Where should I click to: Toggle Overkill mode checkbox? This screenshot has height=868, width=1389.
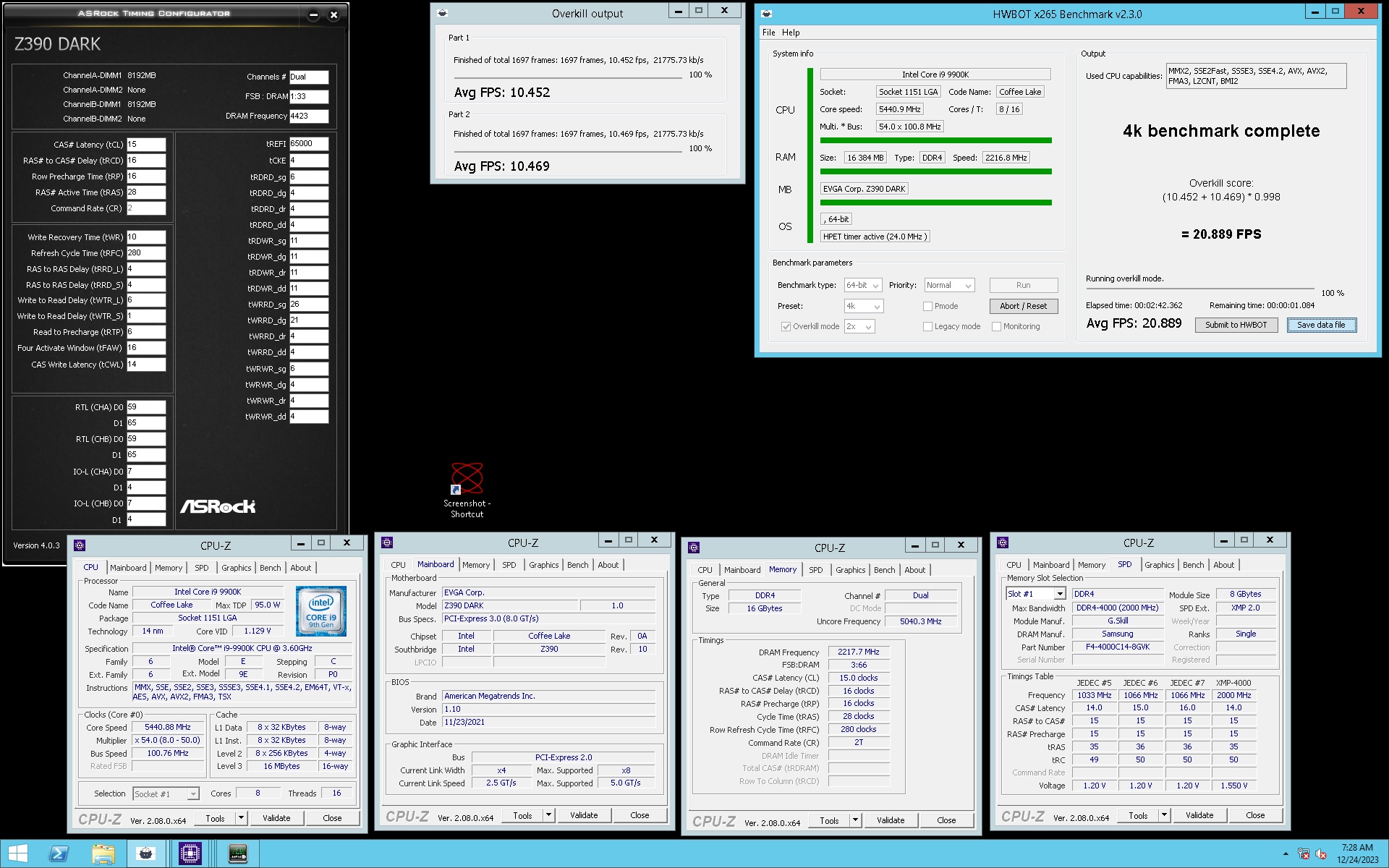786,326
